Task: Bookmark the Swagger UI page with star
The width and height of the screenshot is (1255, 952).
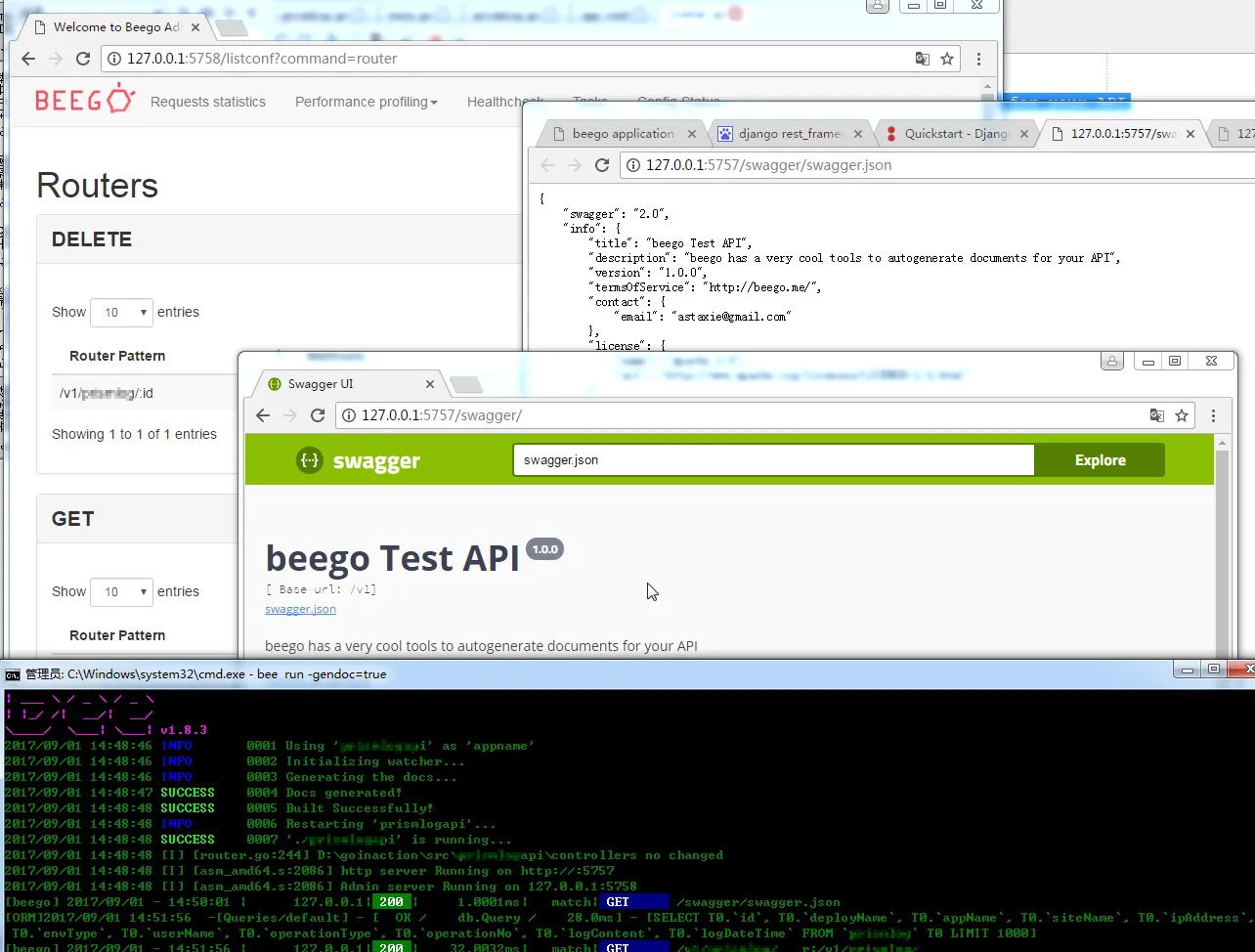Action: pos(1182,415)
